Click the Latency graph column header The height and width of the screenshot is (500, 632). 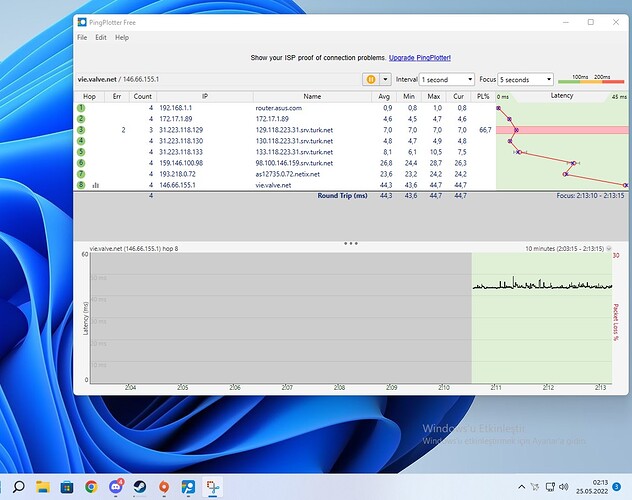(x=562, y=96)
